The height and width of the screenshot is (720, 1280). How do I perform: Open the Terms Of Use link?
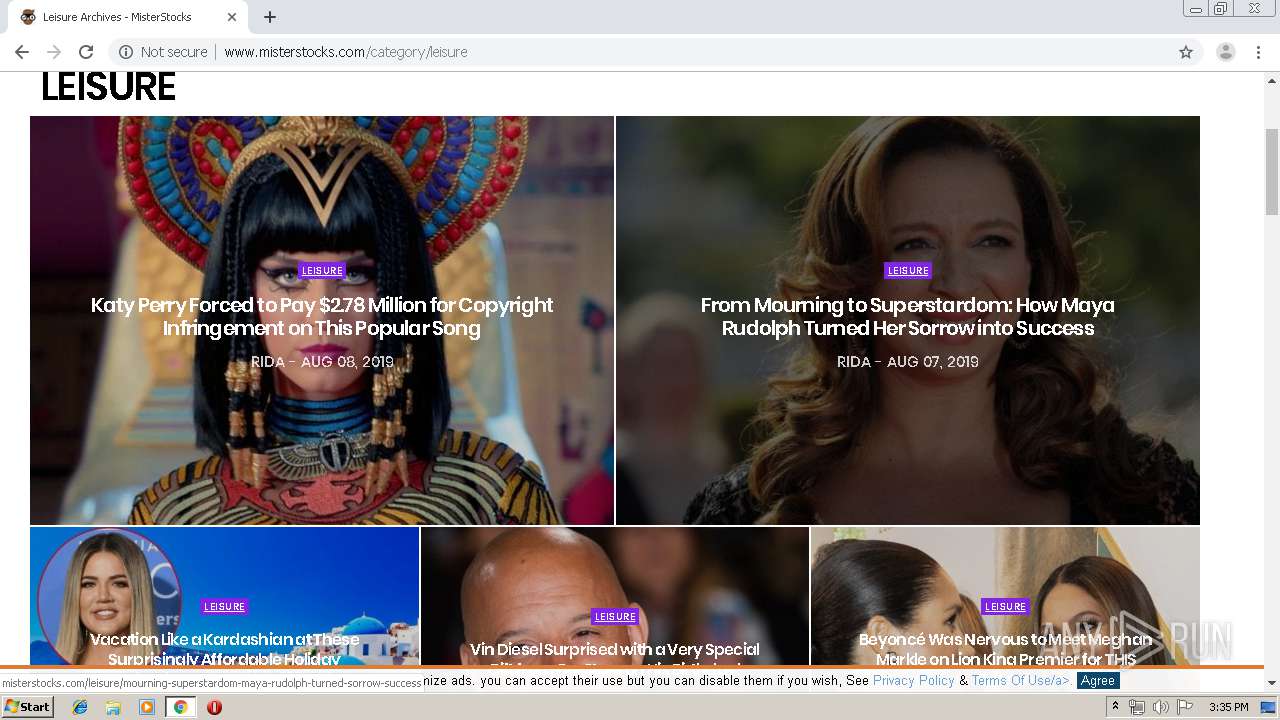pyautogui.click(x=1020, y=681)
